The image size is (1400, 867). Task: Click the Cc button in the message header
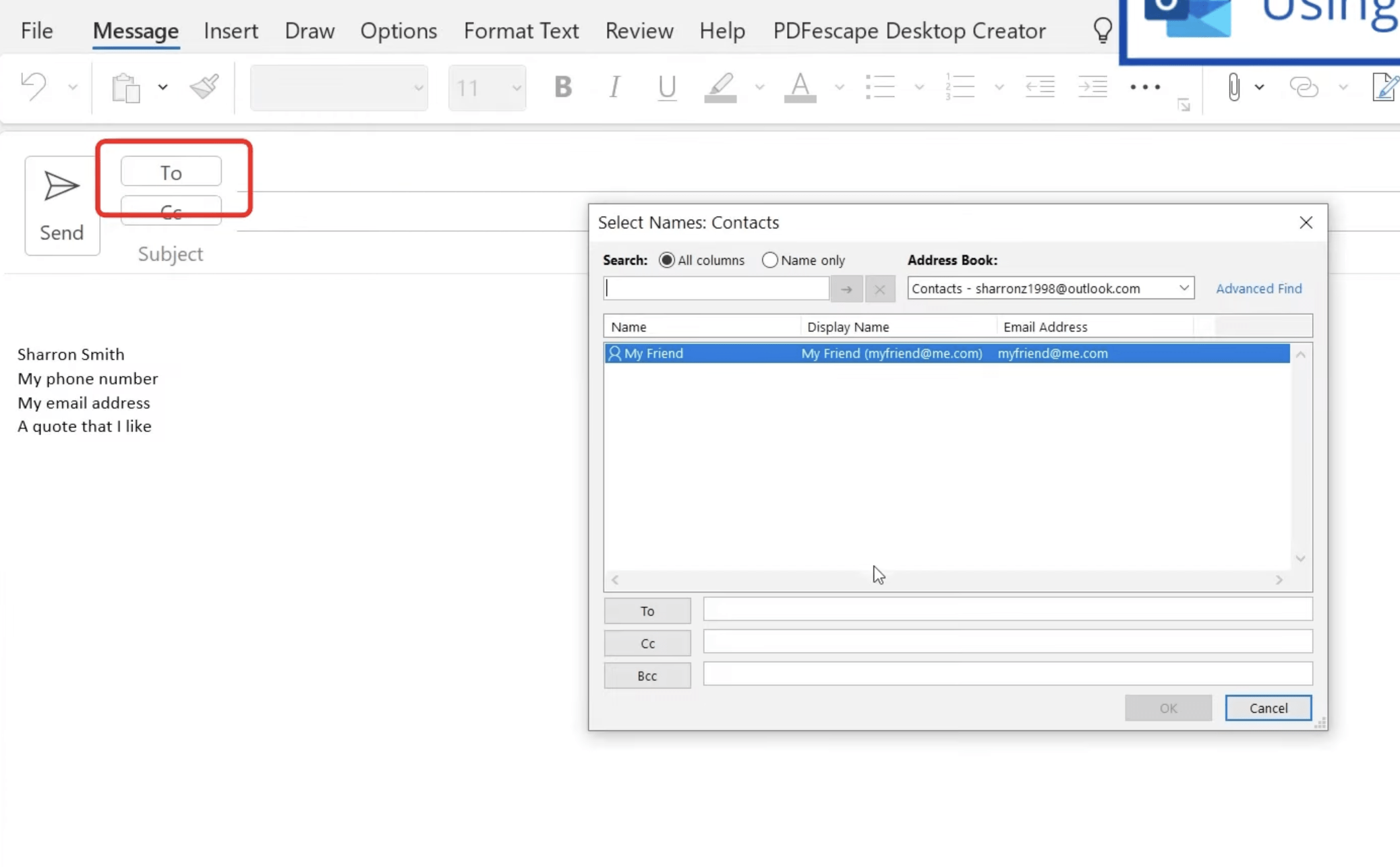[171, 212]
